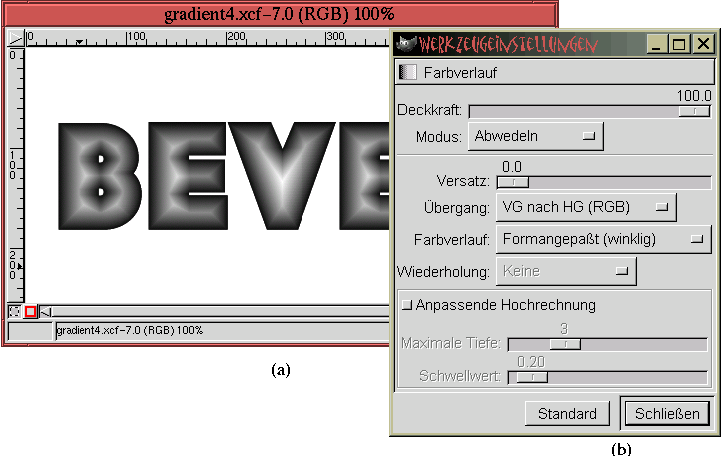721x456 pixels.
Task: Toggle the red quick mask on button
Action: 30,312
